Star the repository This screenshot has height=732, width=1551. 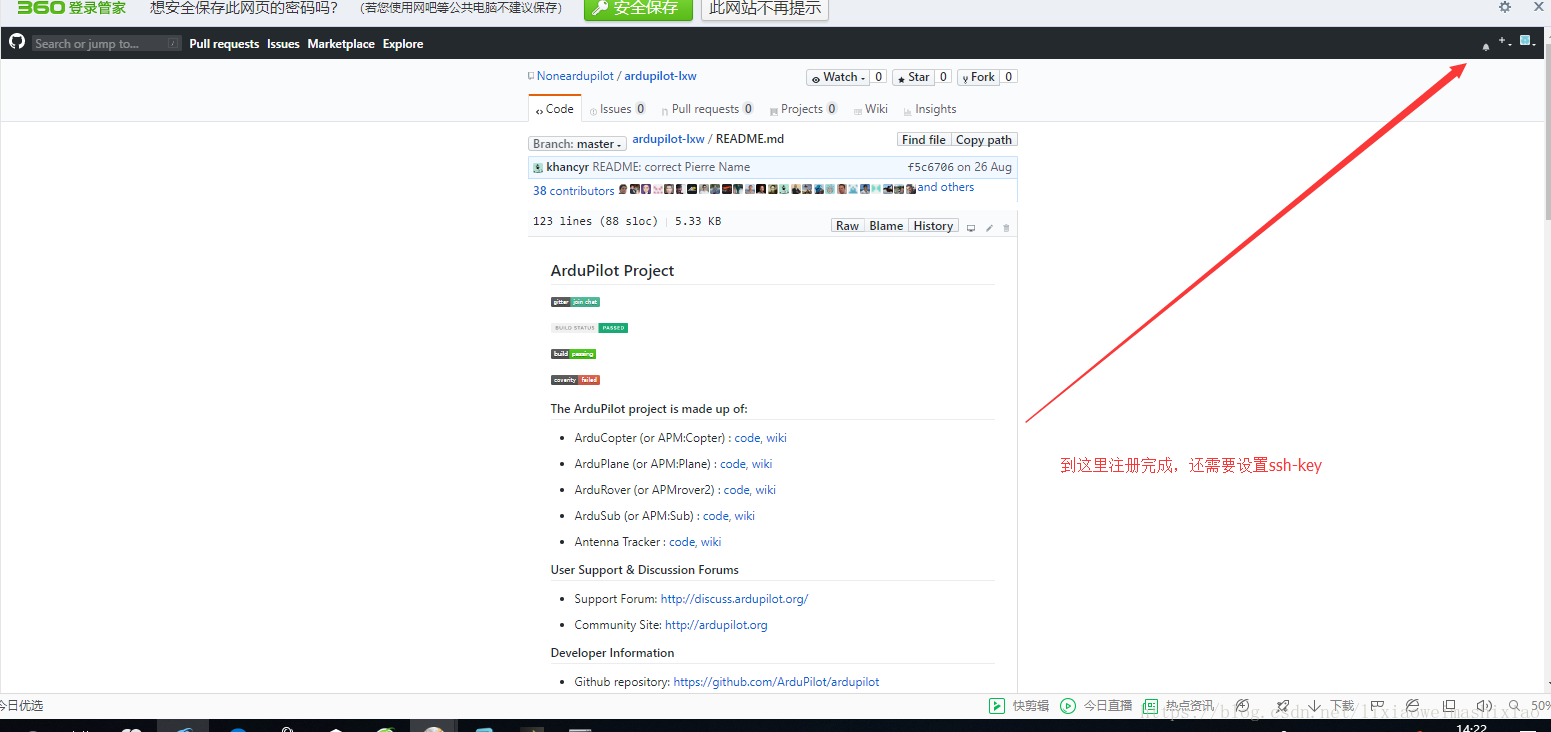click(x=913, y=77)
